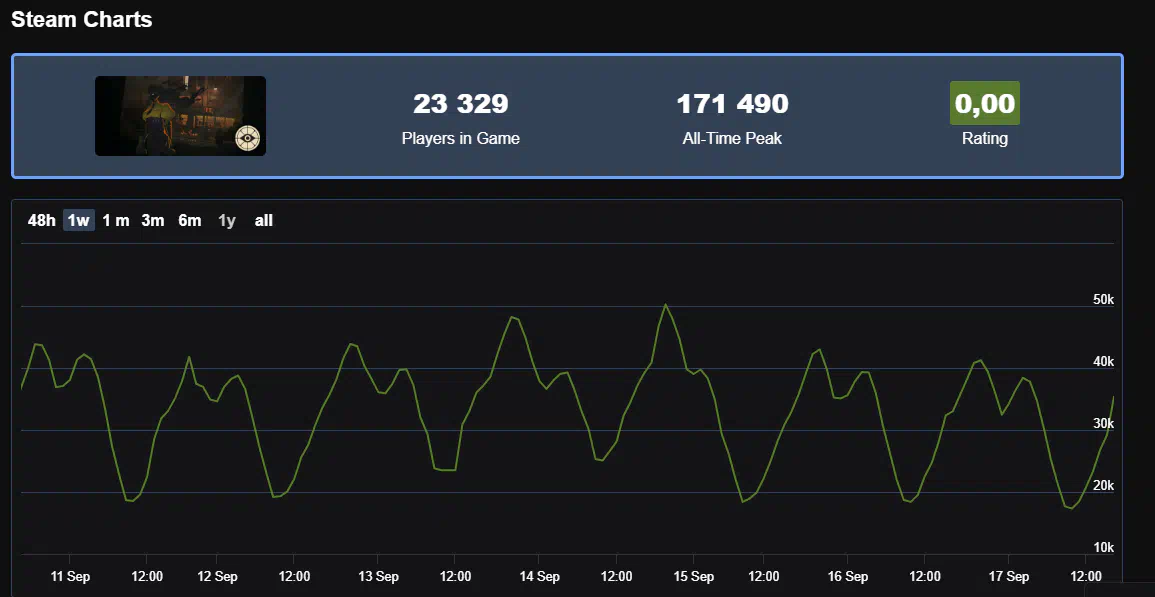Click the 11 Sep date label
1155x597 pixels.
click(x=70, y=577)
